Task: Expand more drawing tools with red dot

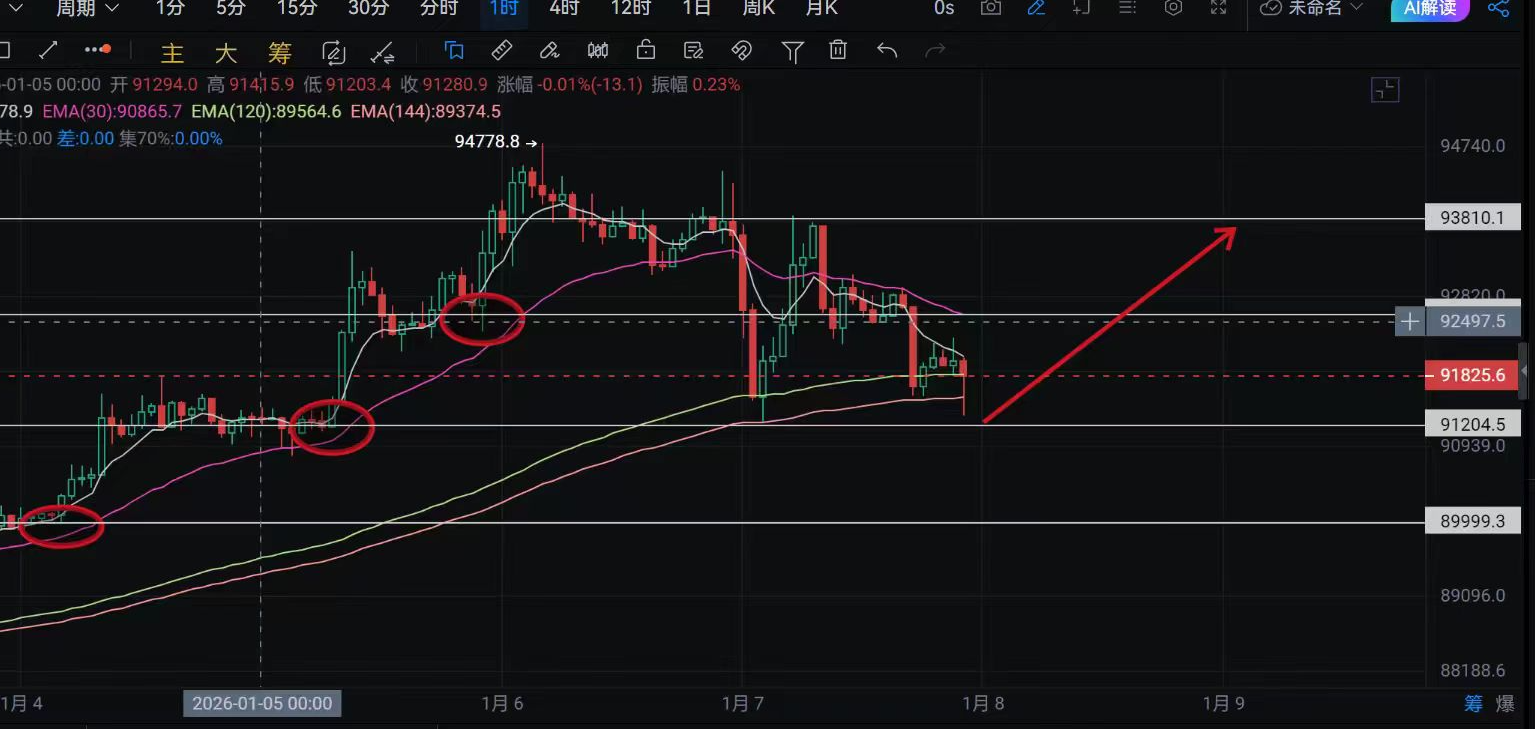Action: click(x=97, y=50)
